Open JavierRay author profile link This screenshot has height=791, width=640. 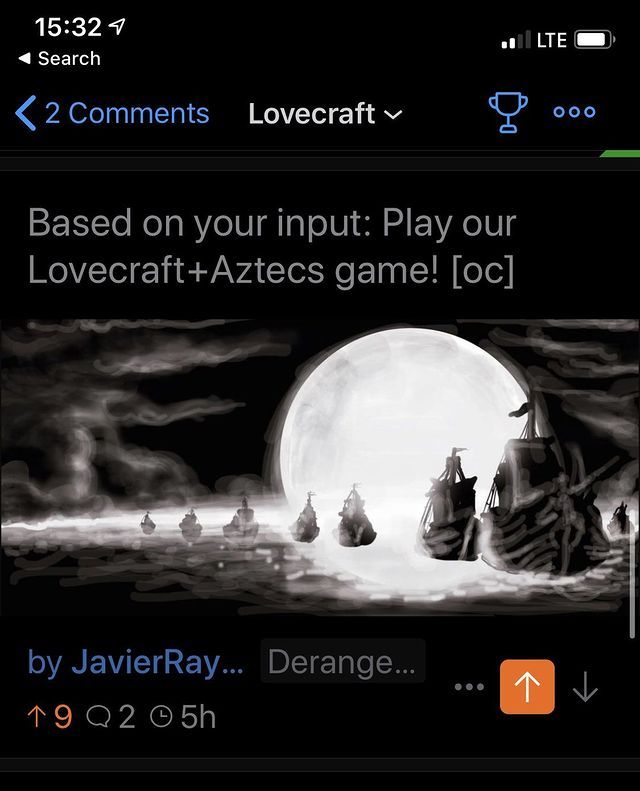136,662
